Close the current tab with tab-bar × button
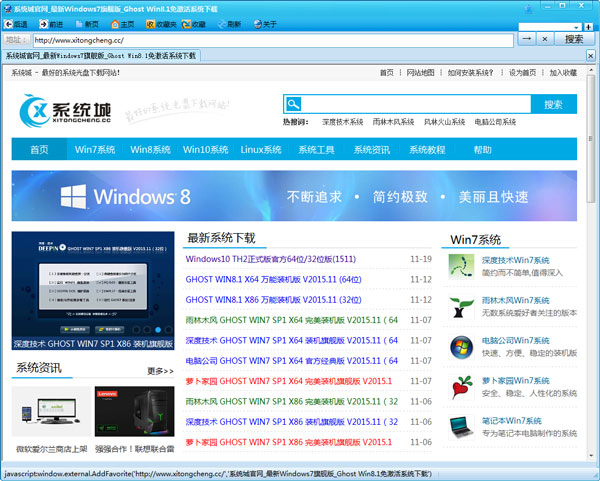 590,56
